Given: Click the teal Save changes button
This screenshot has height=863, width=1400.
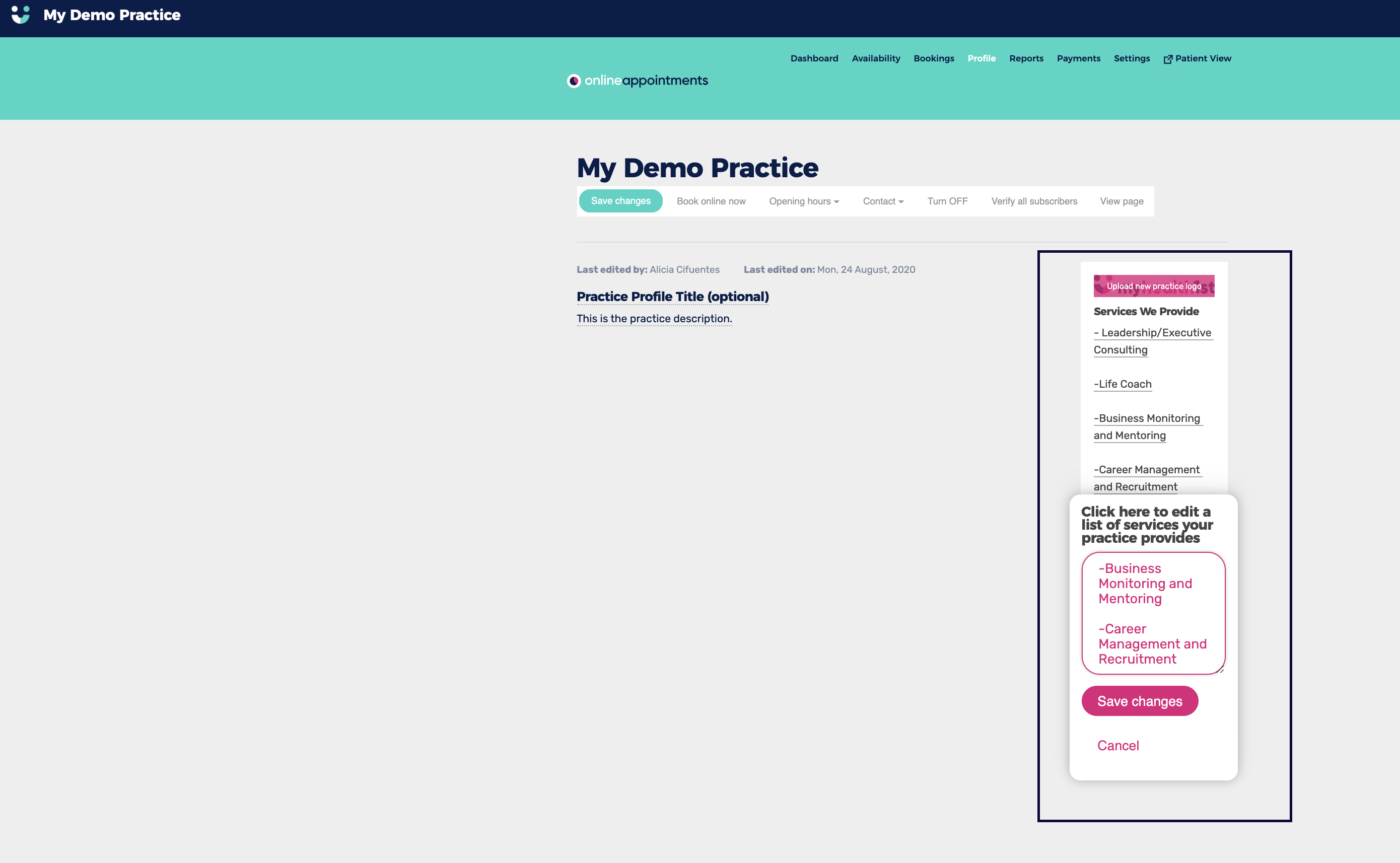Looking at the screenshot, I should pyautogui.click(x=620, y=201).
